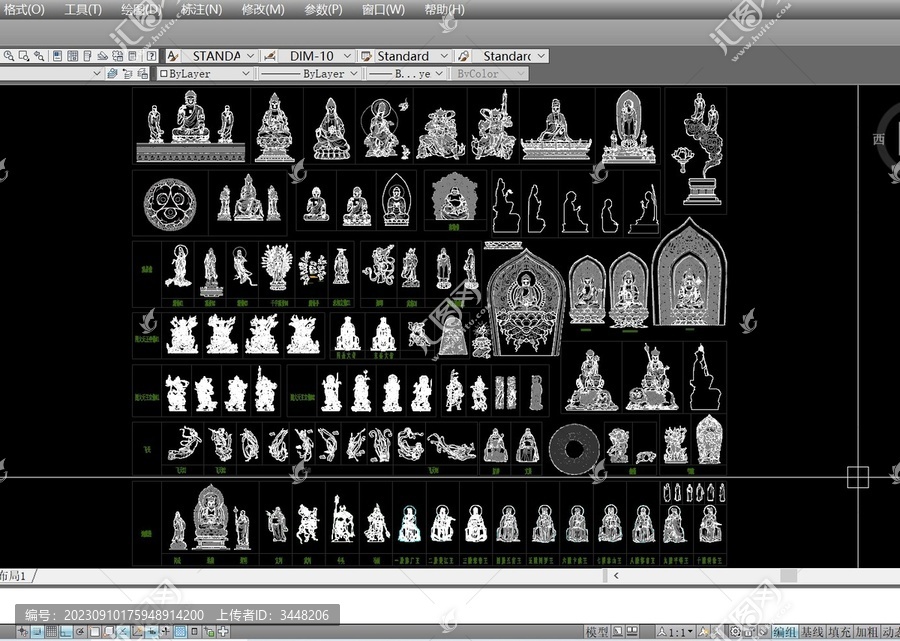Open the 参数(P) menu
This screenshot has height=641, width=900.
(323, 9)
